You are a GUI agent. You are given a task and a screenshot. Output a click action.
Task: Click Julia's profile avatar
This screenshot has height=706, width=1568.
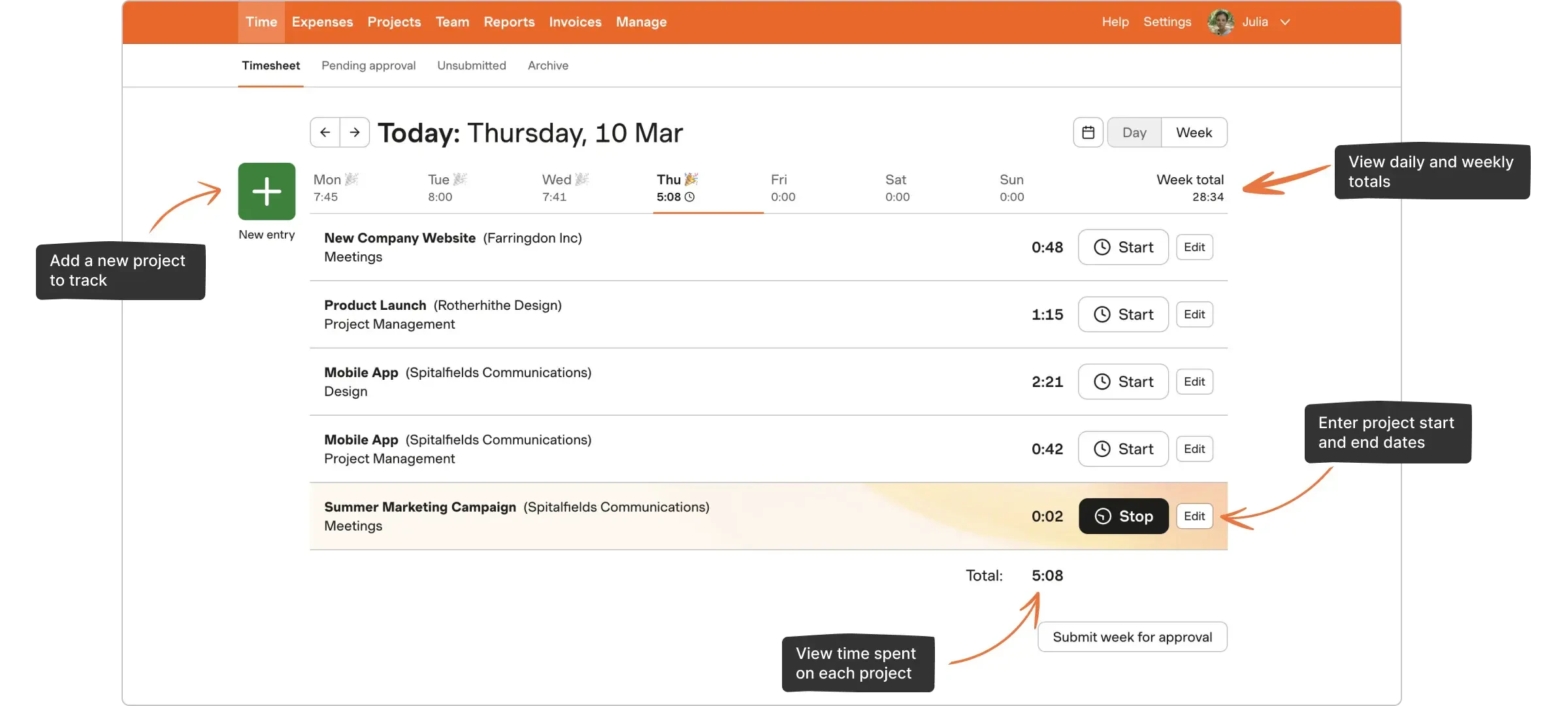pos(1220,22)
